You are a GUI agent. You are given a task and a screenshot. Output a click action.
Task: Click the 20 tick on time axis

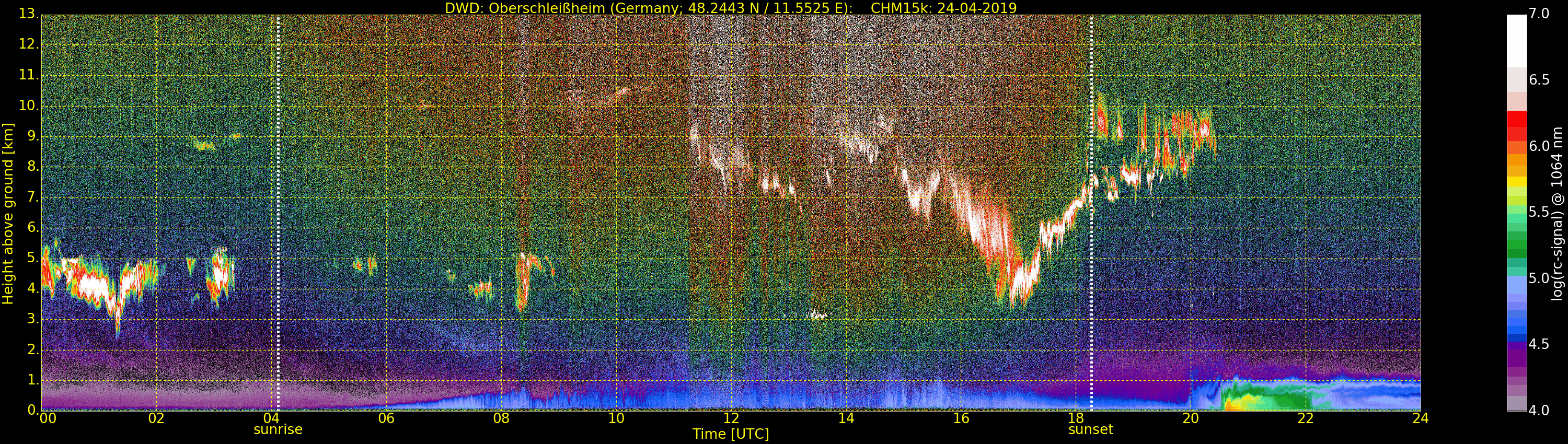1191,418
